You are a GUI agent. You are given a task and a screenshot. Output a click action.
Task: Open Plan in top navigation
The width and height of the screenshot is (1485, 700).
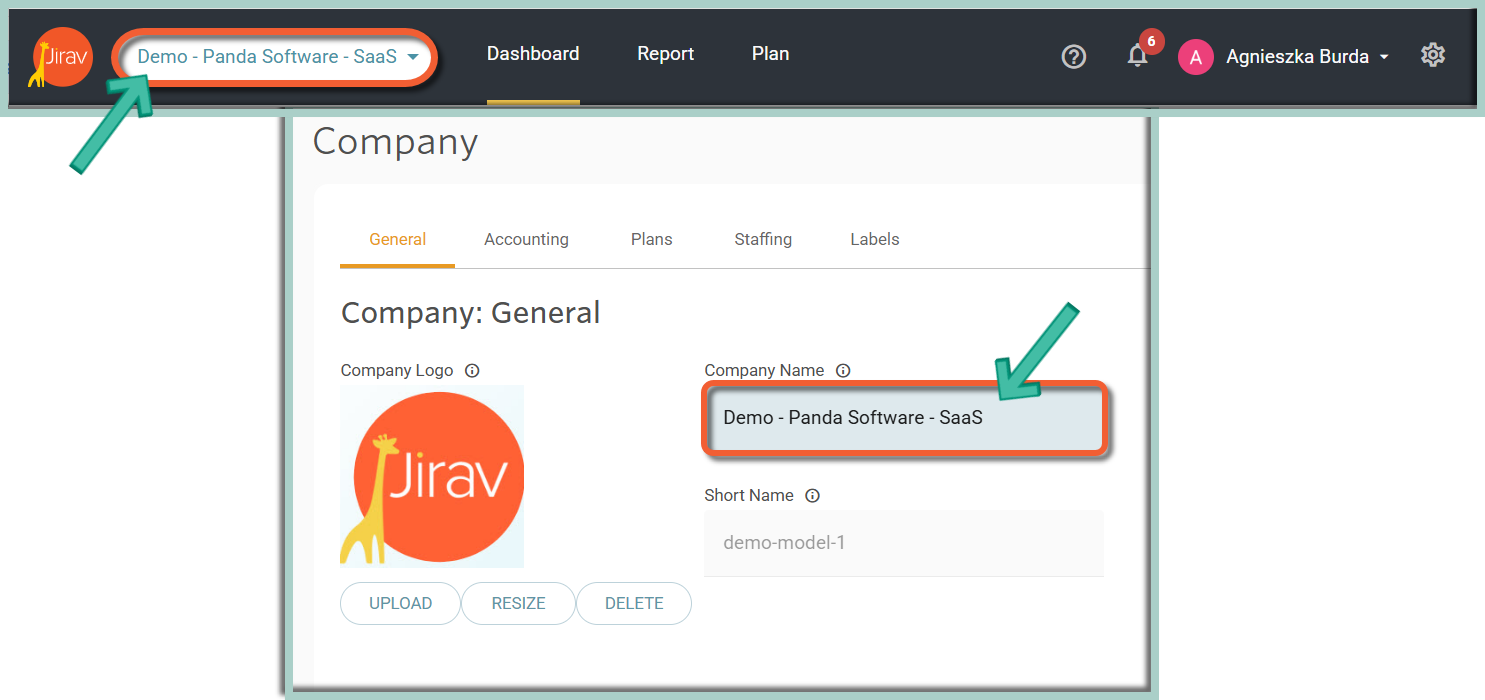771,54
